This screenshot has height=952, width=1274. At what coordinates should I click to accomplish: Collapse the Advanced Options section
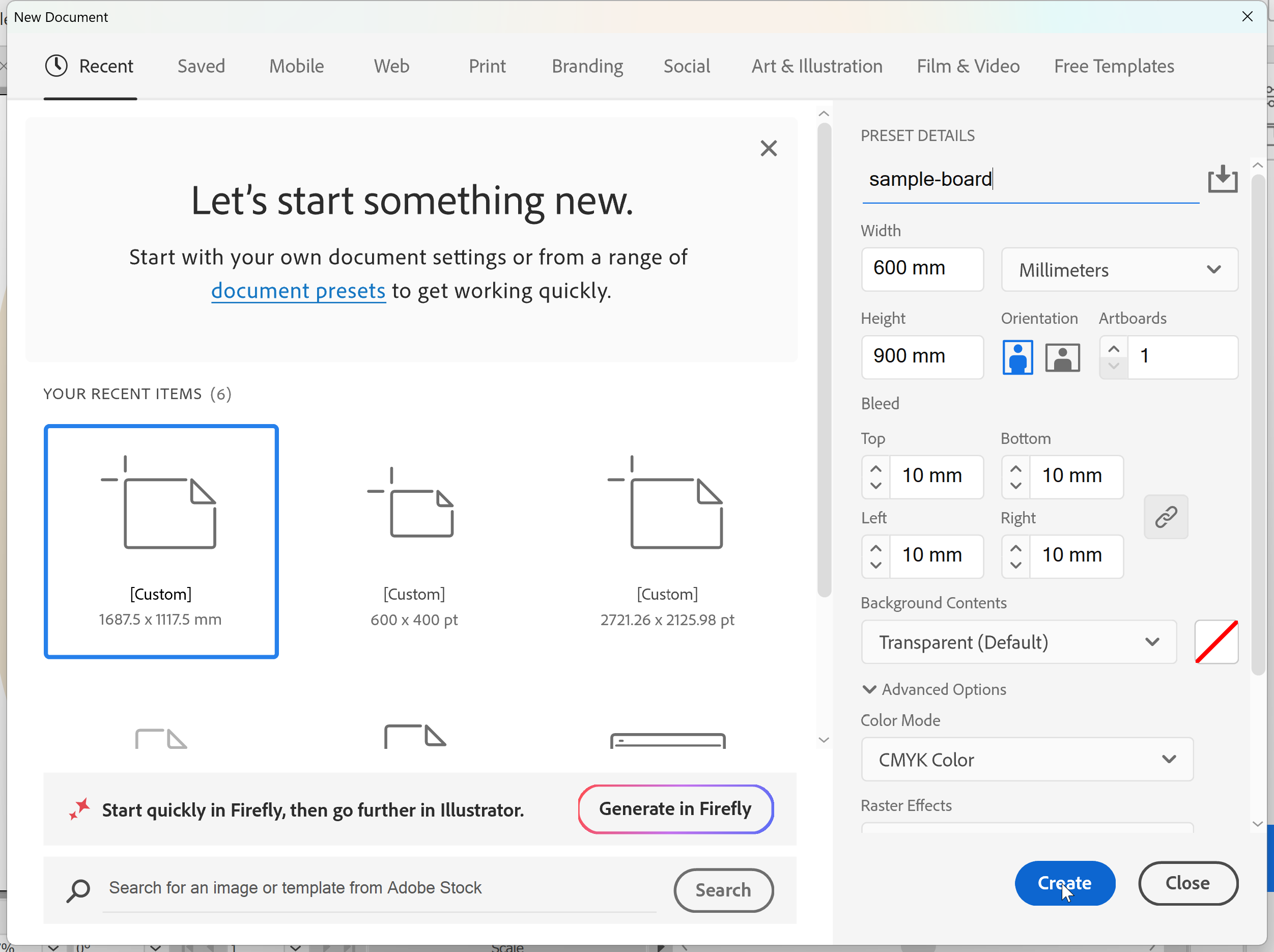933,689
